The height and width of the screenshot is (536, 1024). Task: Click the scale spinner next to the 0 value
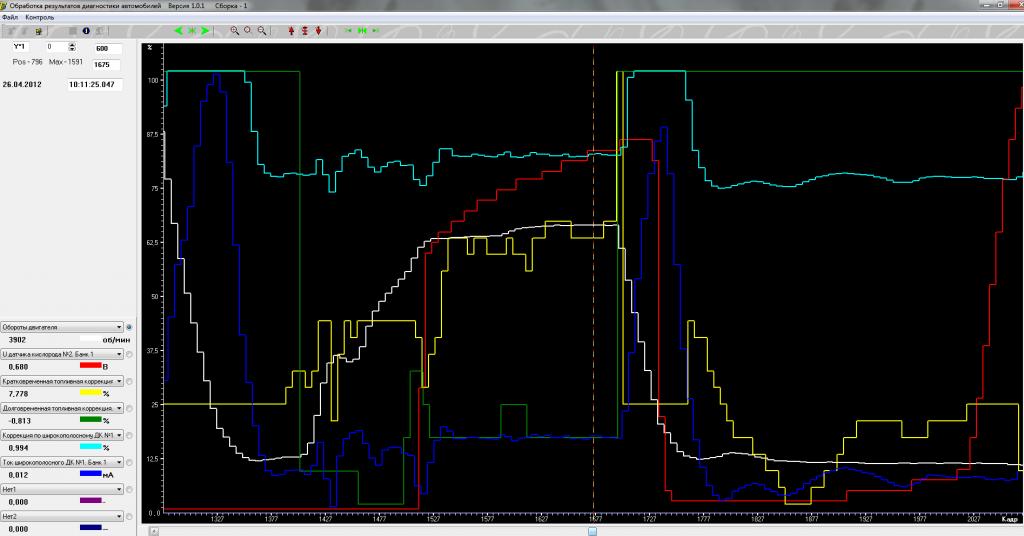(x=71, y=47)
